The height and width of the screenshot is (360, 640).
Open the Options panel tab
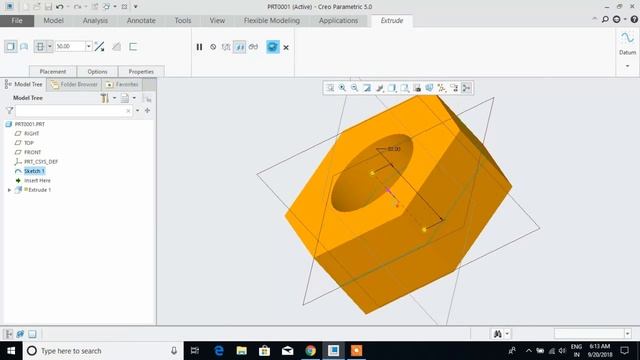click(97, 71)
